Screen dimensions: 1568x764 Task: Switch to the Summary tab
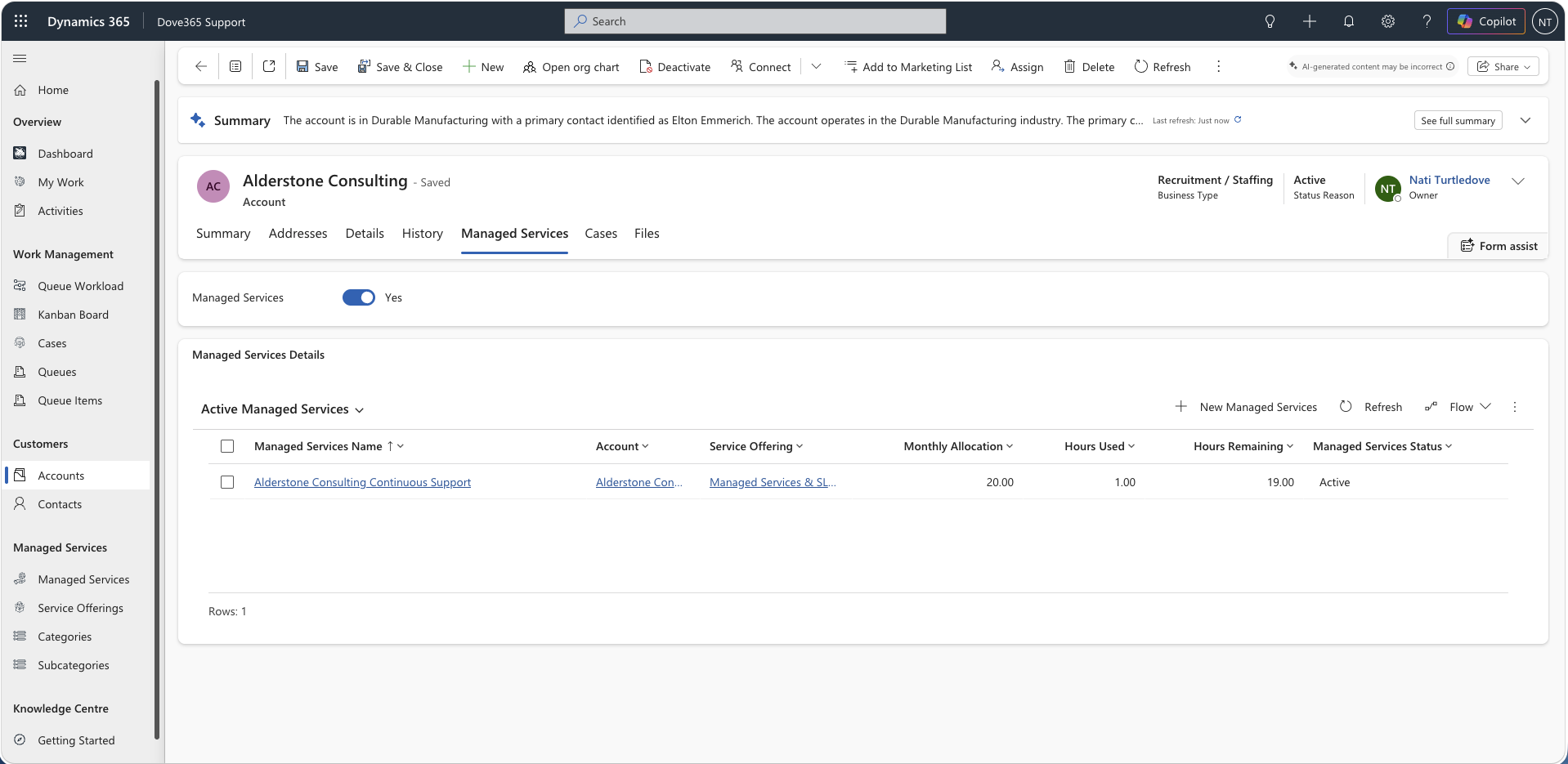pos(223,234)
